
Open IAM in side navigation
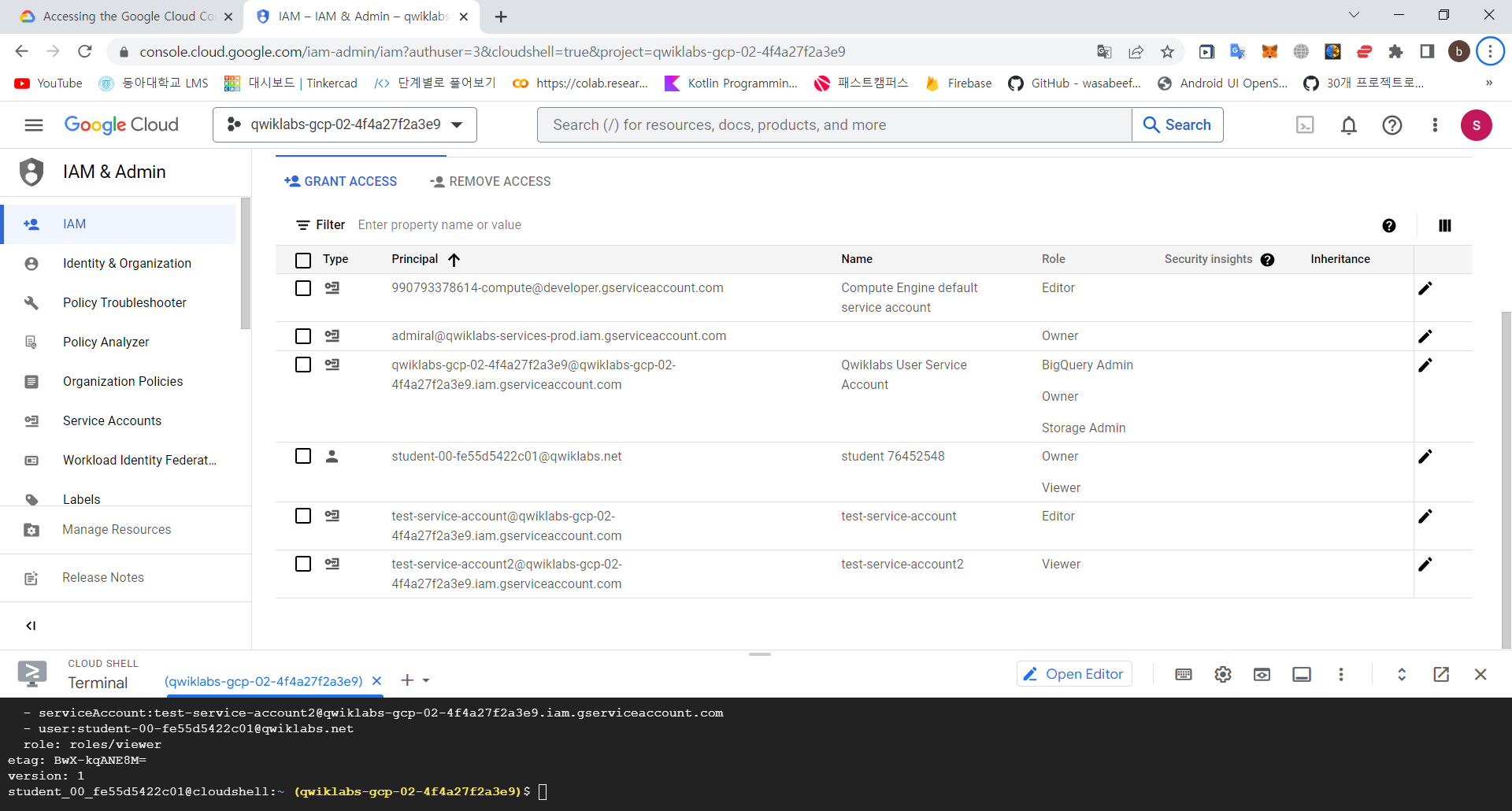click(118, 224)
